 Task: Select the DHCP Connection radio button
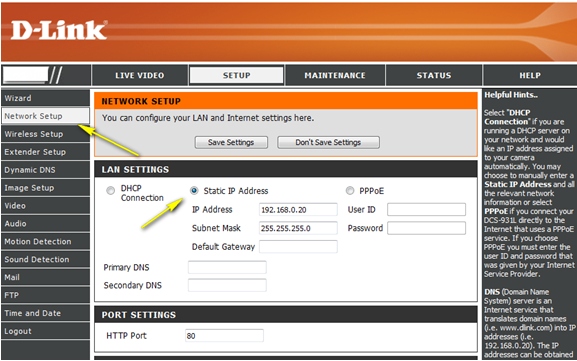pos(110,191)
